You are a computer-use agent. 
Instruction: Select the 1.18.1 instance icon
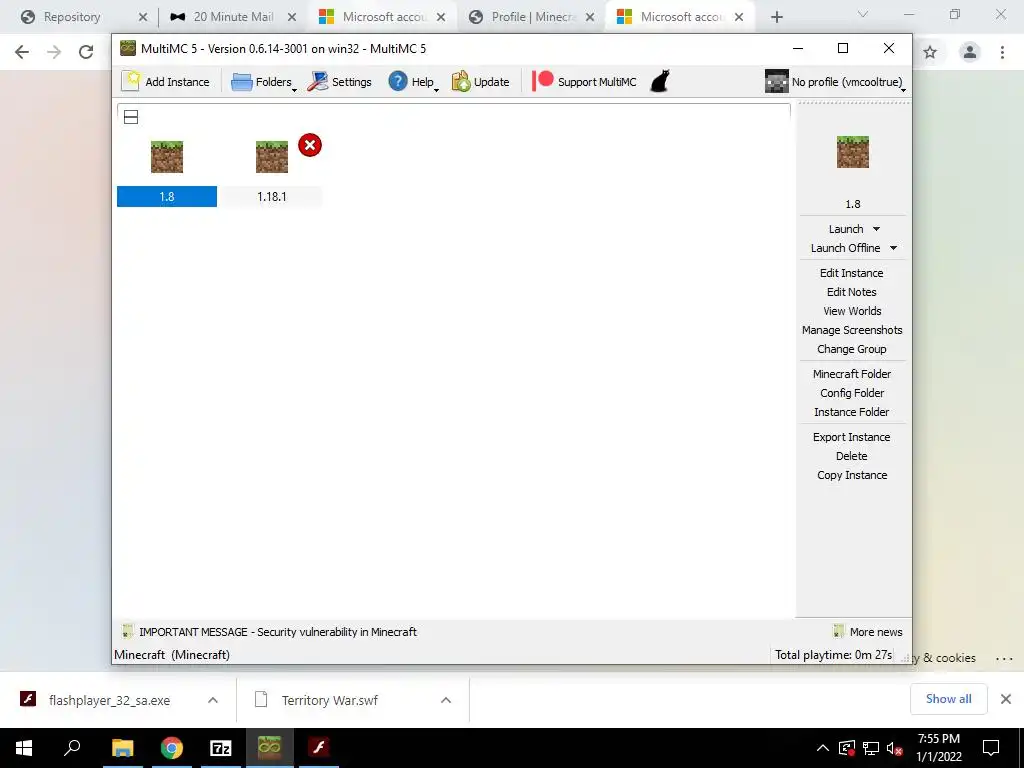[272, 157]
